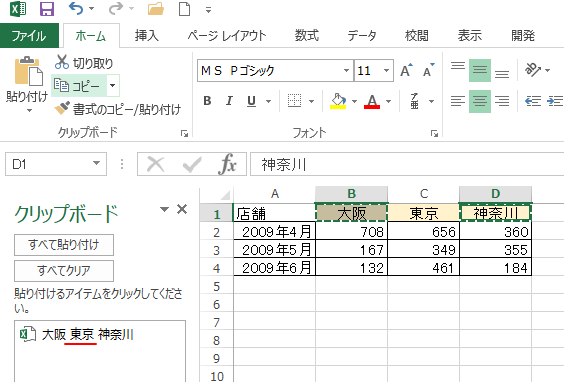Click the Undo arrow icon
The image size is (564, 382).
(76, 9)
